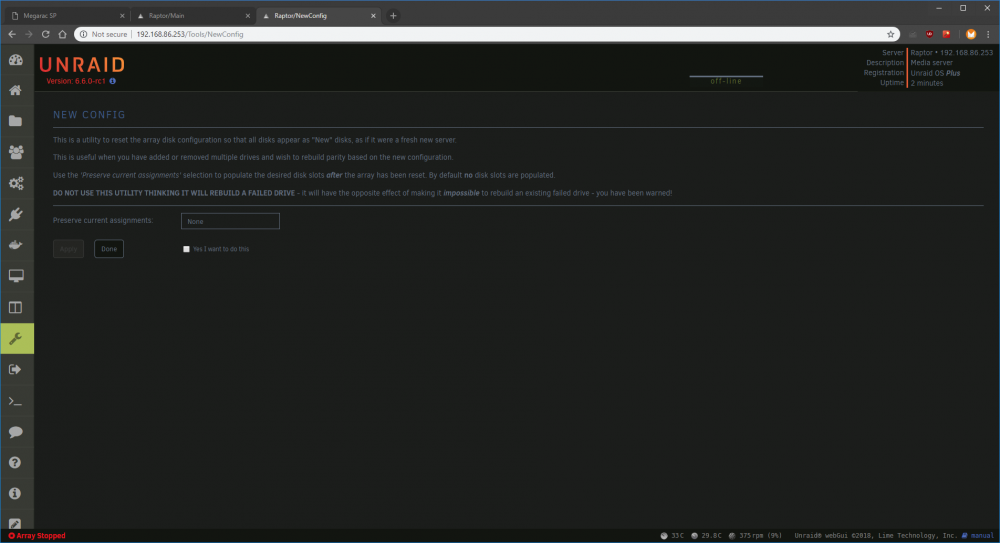
Task: Open the uBlock Origin extension icon
Action: point(930,34)
